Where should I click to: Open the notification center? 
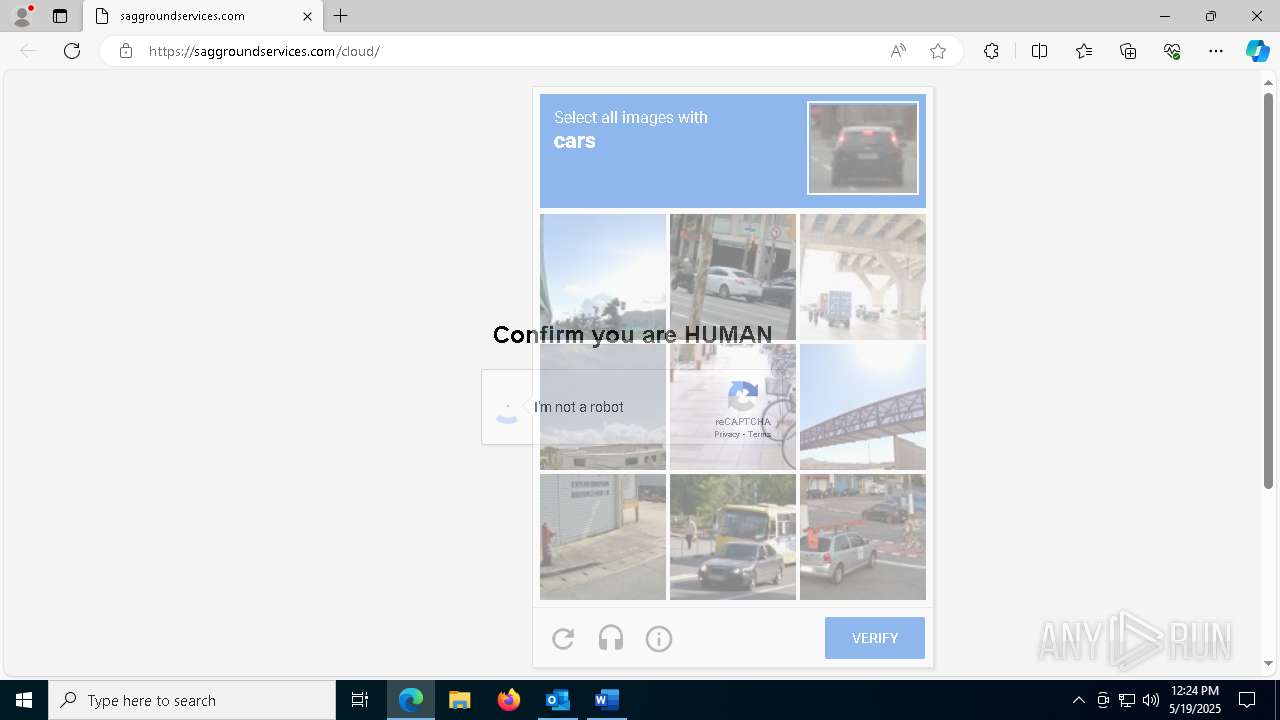pyautogui.click(x=1247, y=700)
